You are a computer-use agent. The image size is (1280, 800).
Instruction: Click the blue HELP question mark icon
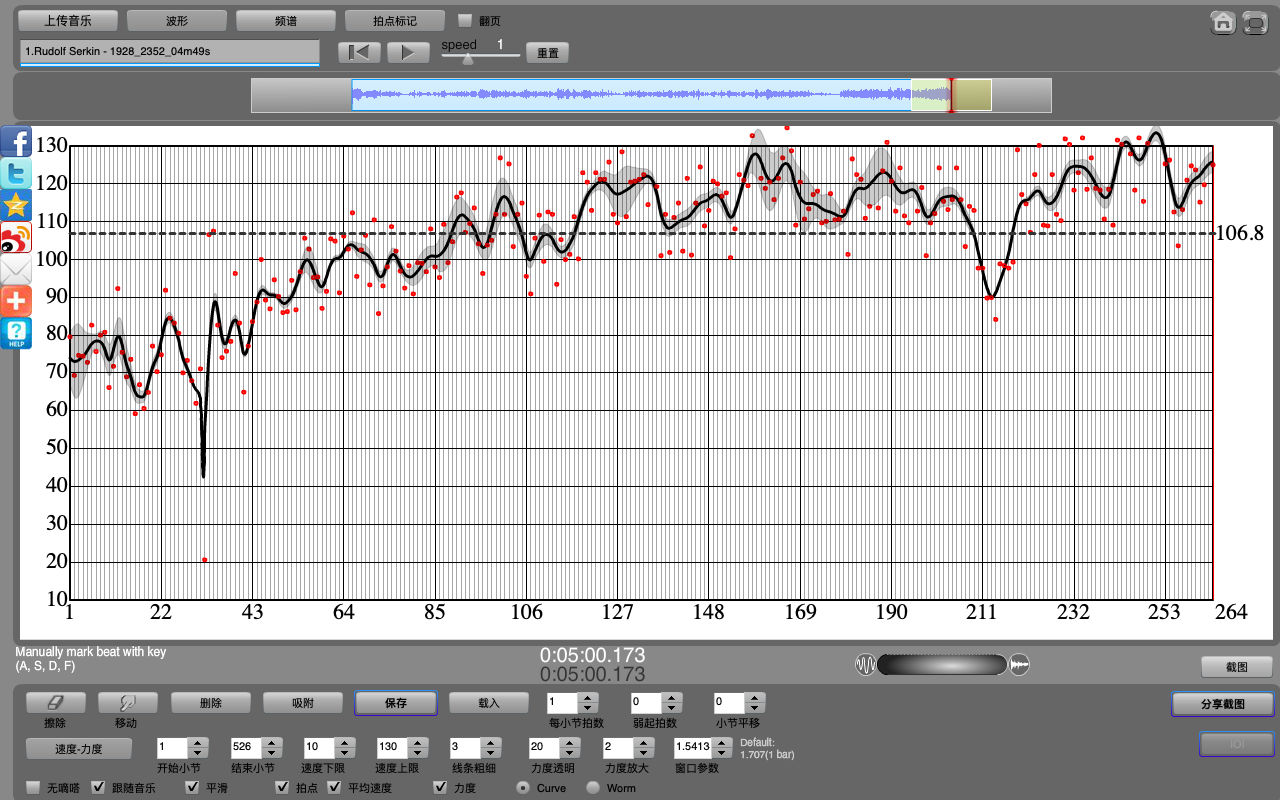click(x=16, y=333)
